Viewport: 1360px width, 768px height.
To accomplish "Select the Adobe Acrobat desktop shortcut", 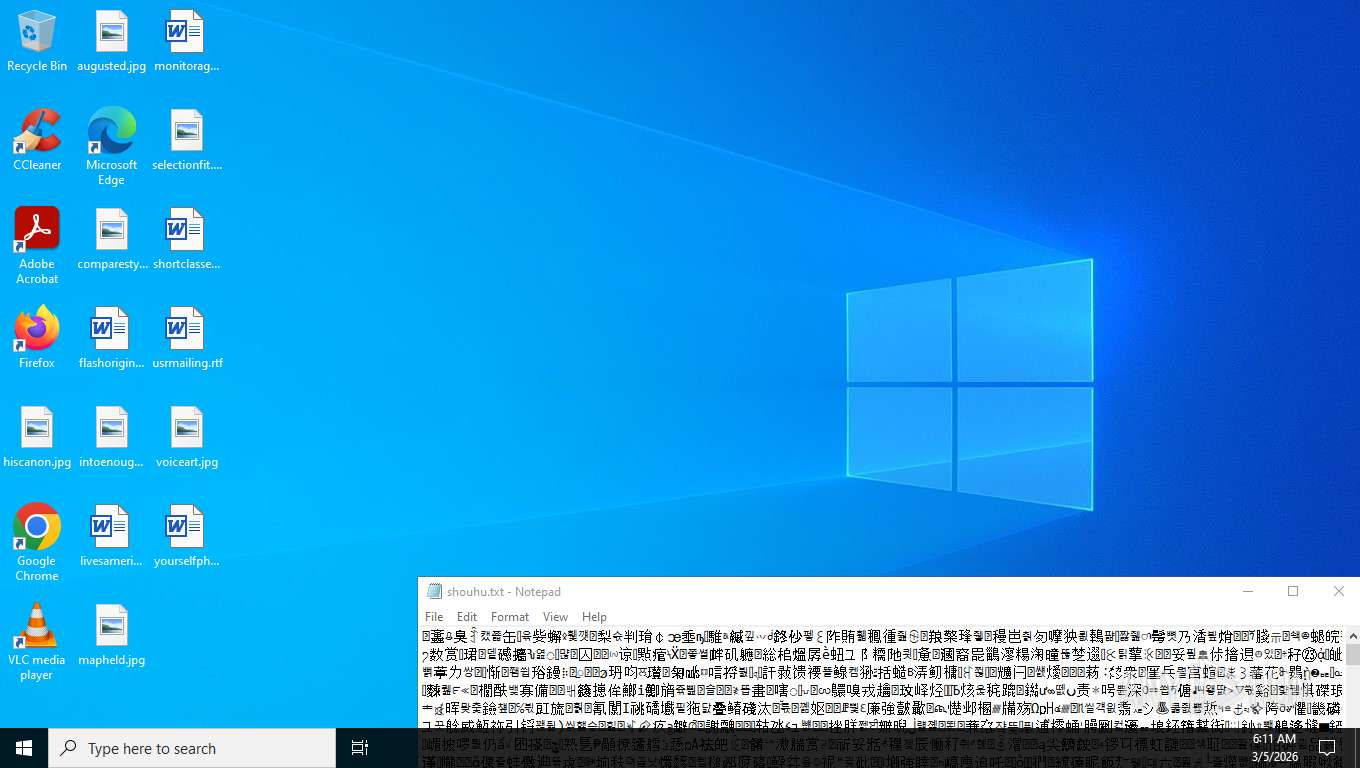I will click(37, 246).
